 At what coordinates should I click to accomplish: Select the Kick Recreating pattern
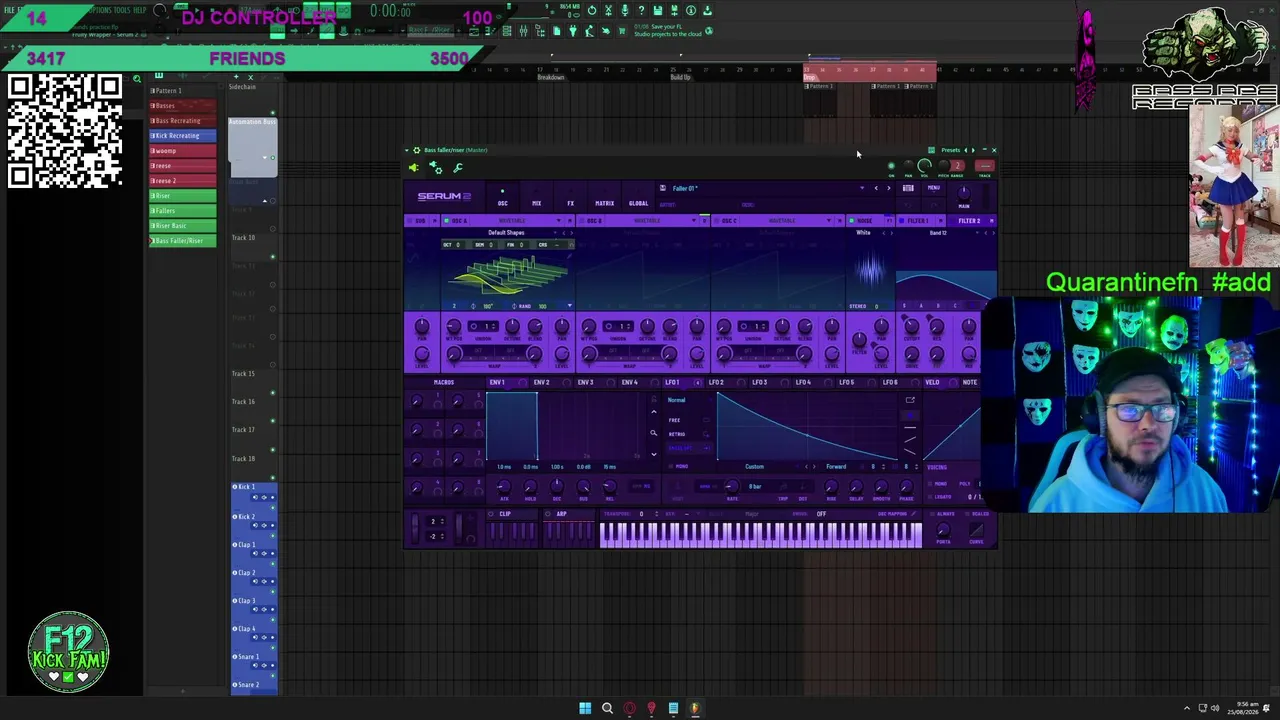(x=182, y=135)
